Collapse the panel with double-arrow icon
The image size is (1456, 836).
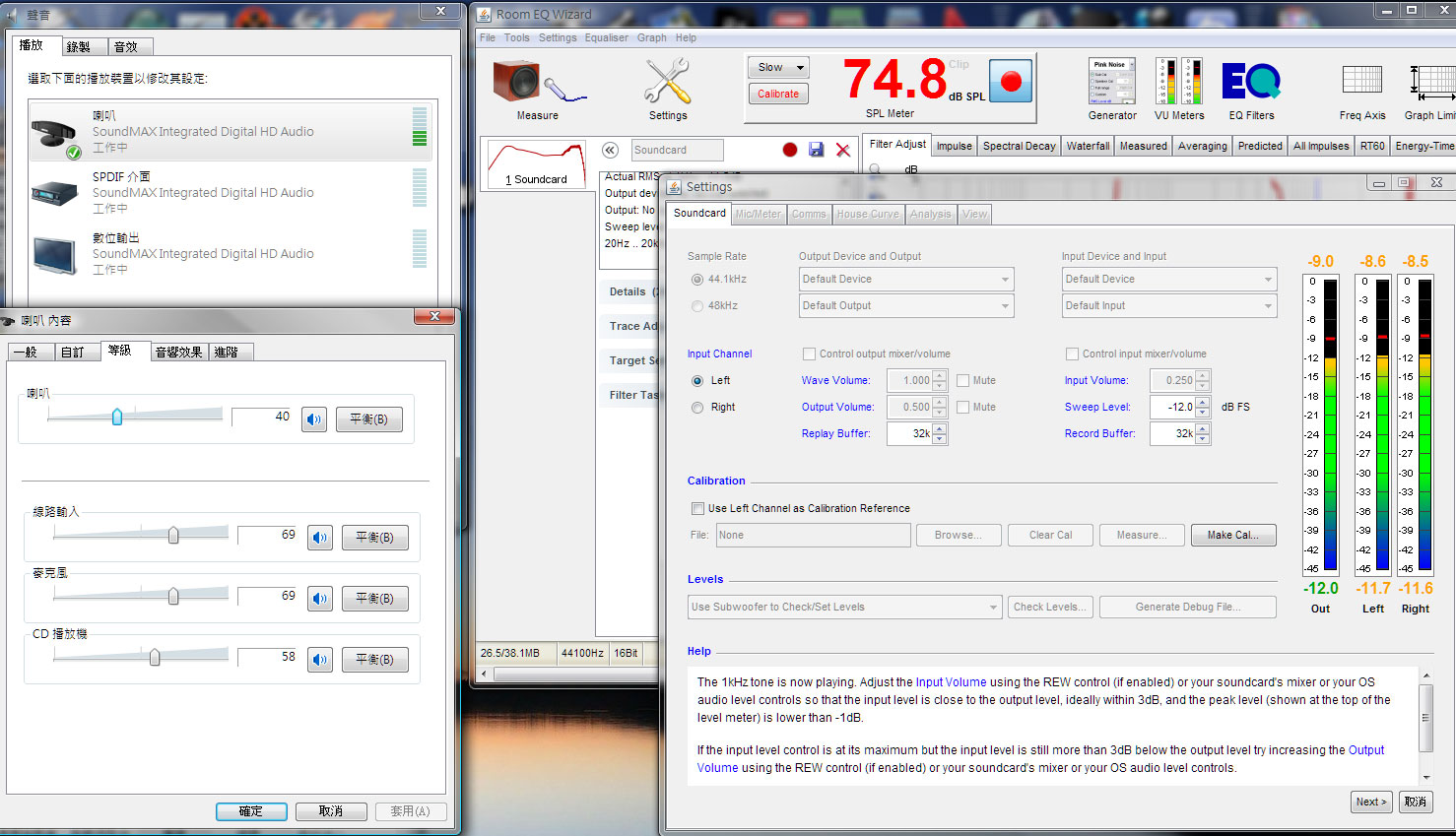pyautogui.click(x=610, y=150)
